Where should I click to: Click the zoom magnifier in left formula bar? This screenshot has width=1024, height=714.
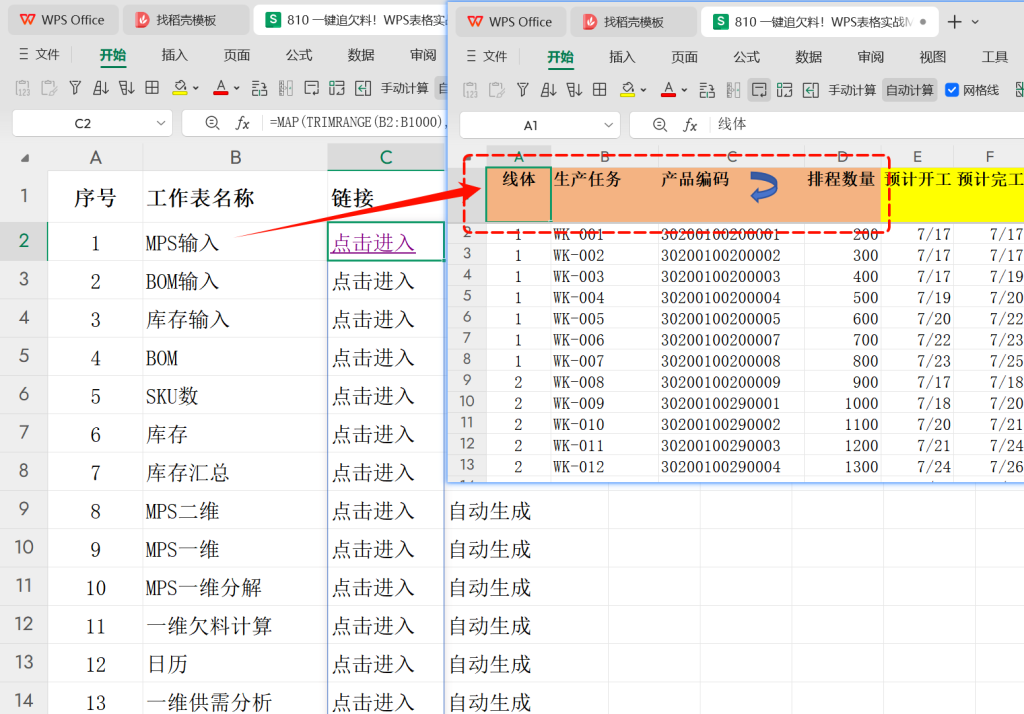tap(212, 123)
